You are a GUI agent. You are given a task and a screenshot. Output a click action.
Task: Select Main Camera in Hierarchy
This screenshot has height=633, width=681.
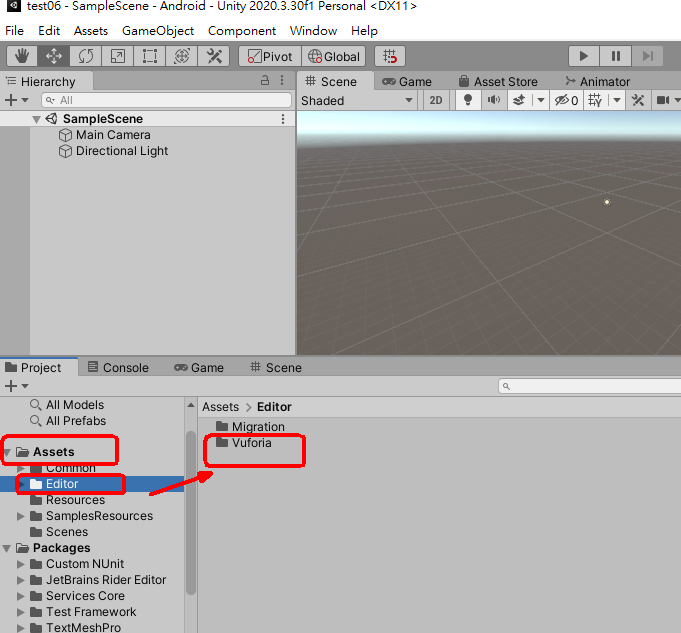pos(113,135)
